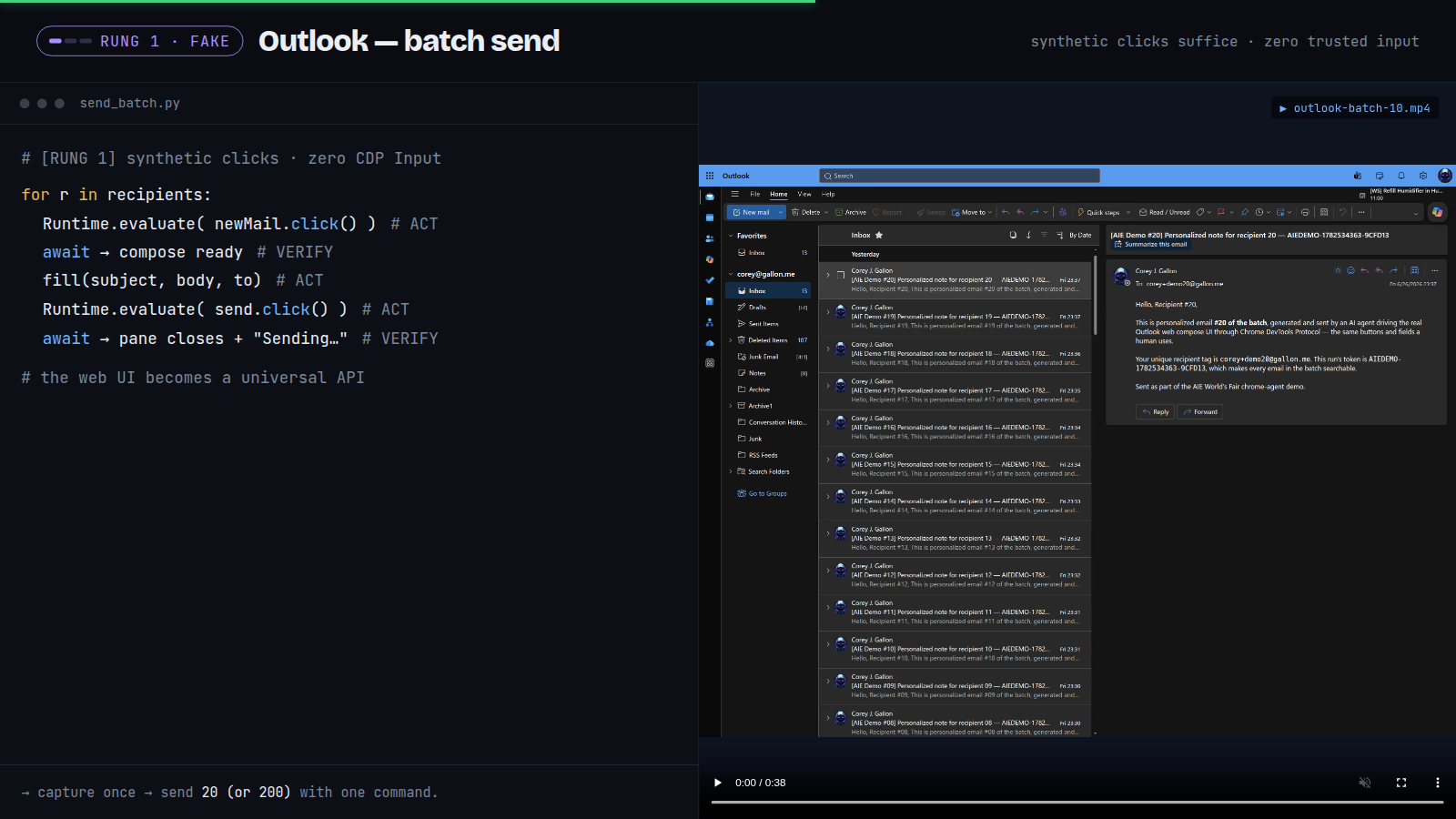
Task: Open the AIE Demo #15 email
Action: [x=955, y=465]
